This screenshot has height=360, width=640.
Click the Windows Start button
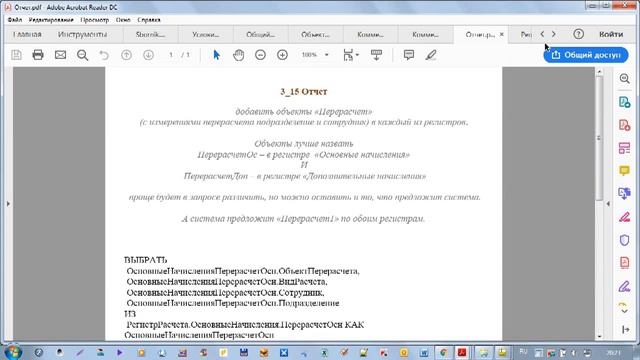click(x=13, y=352)
